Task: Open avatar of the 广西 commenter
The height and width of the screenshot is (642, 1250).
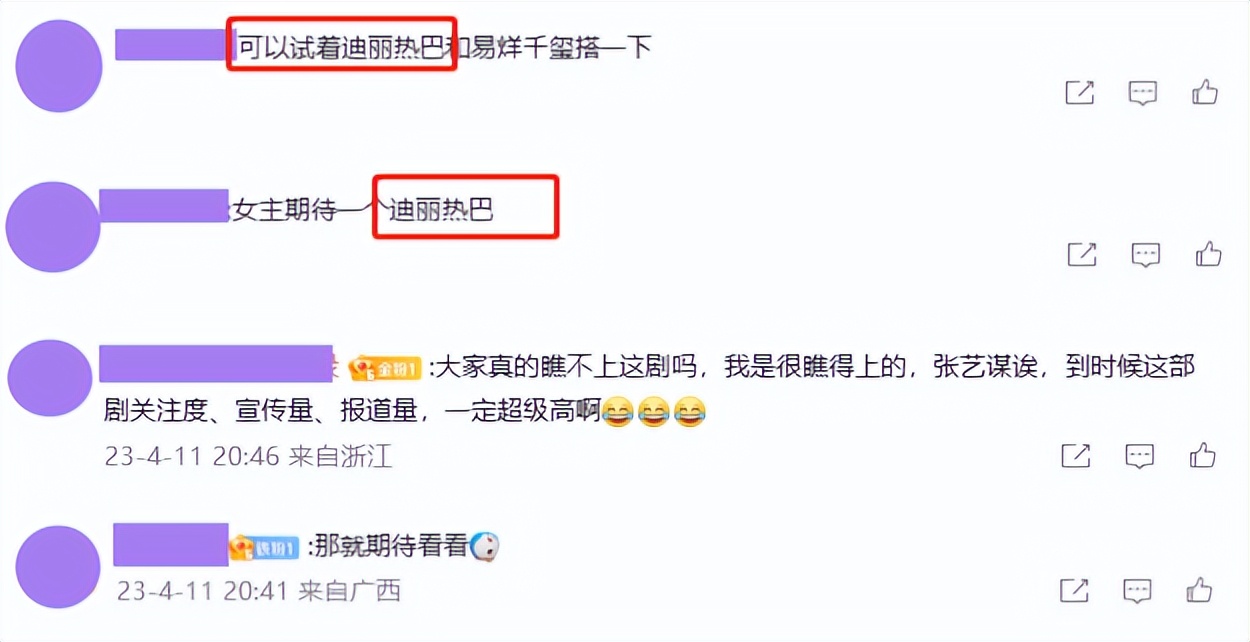Action: 58,566
